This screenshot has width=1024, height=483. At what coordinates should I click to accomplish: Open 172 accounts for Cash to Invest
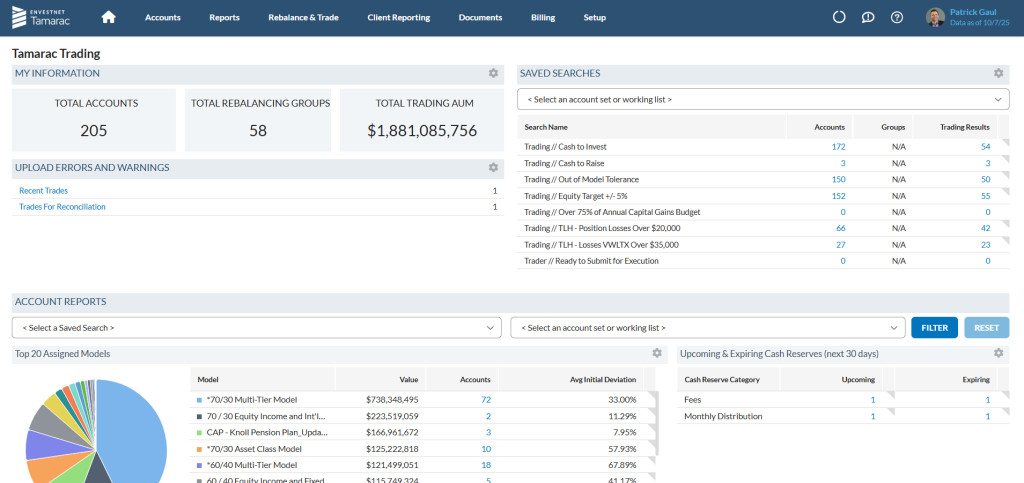pos(839,147)
